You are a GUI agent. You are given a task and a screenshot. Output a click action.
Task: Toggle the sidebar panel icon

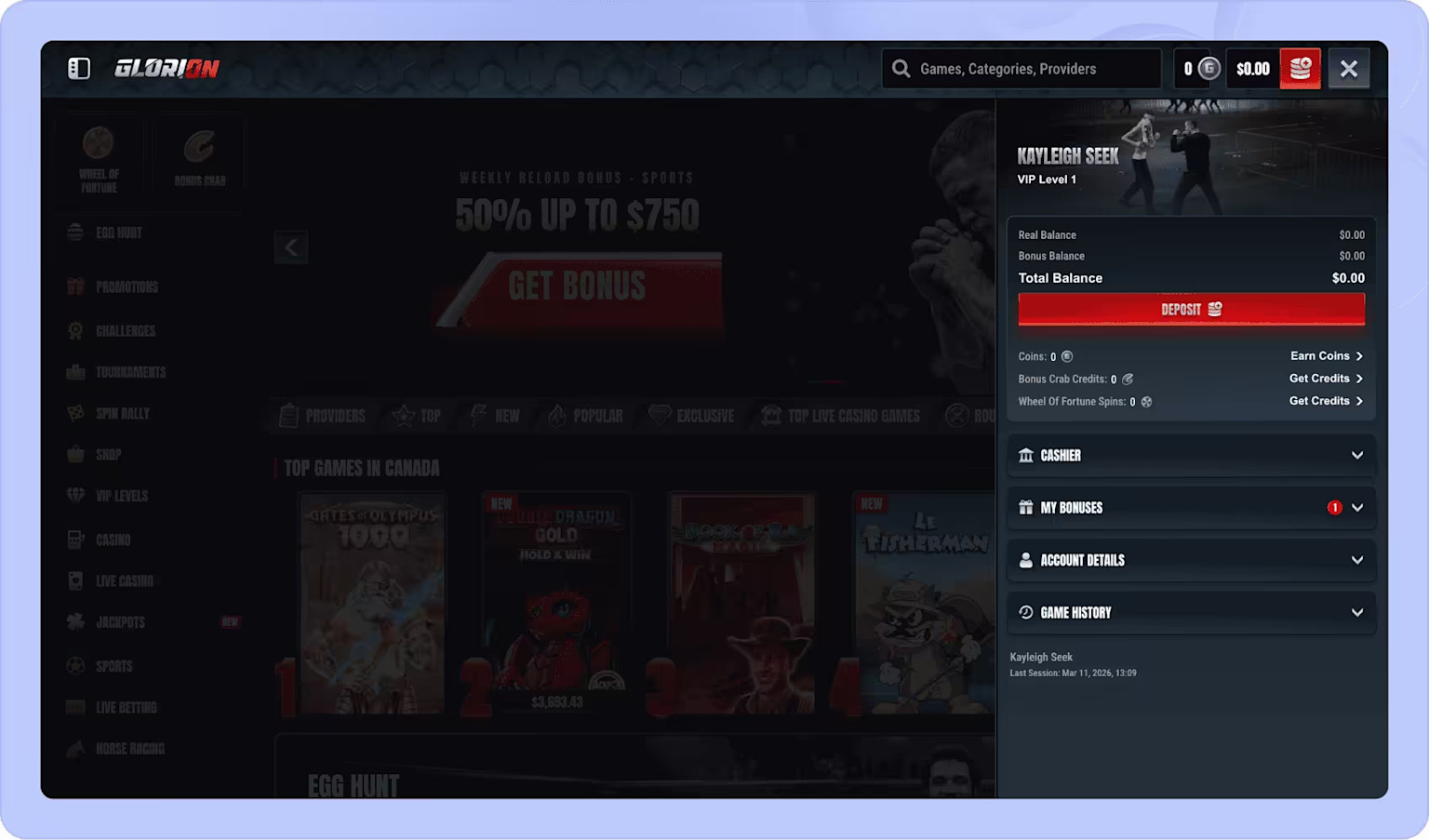pos(79,69)
